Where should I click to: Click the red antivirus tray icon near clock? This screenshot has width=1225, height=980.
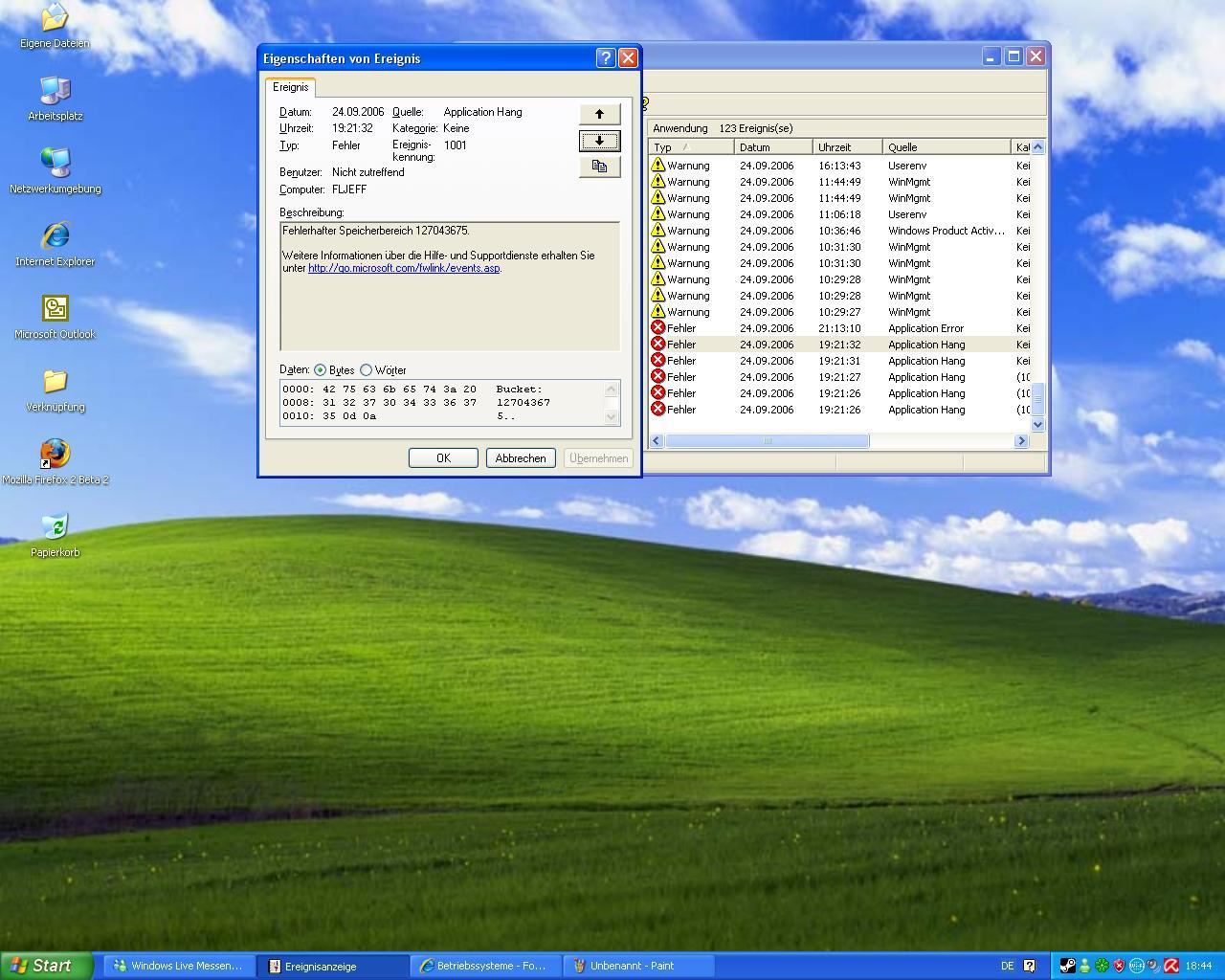coord(1170,966)
